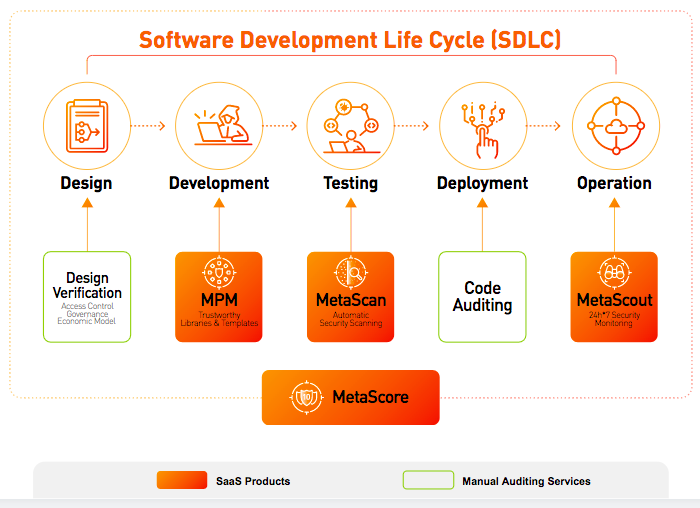Click the Operation cloud target icon
The image size is (700, 508).
click(x=616, y=126)
